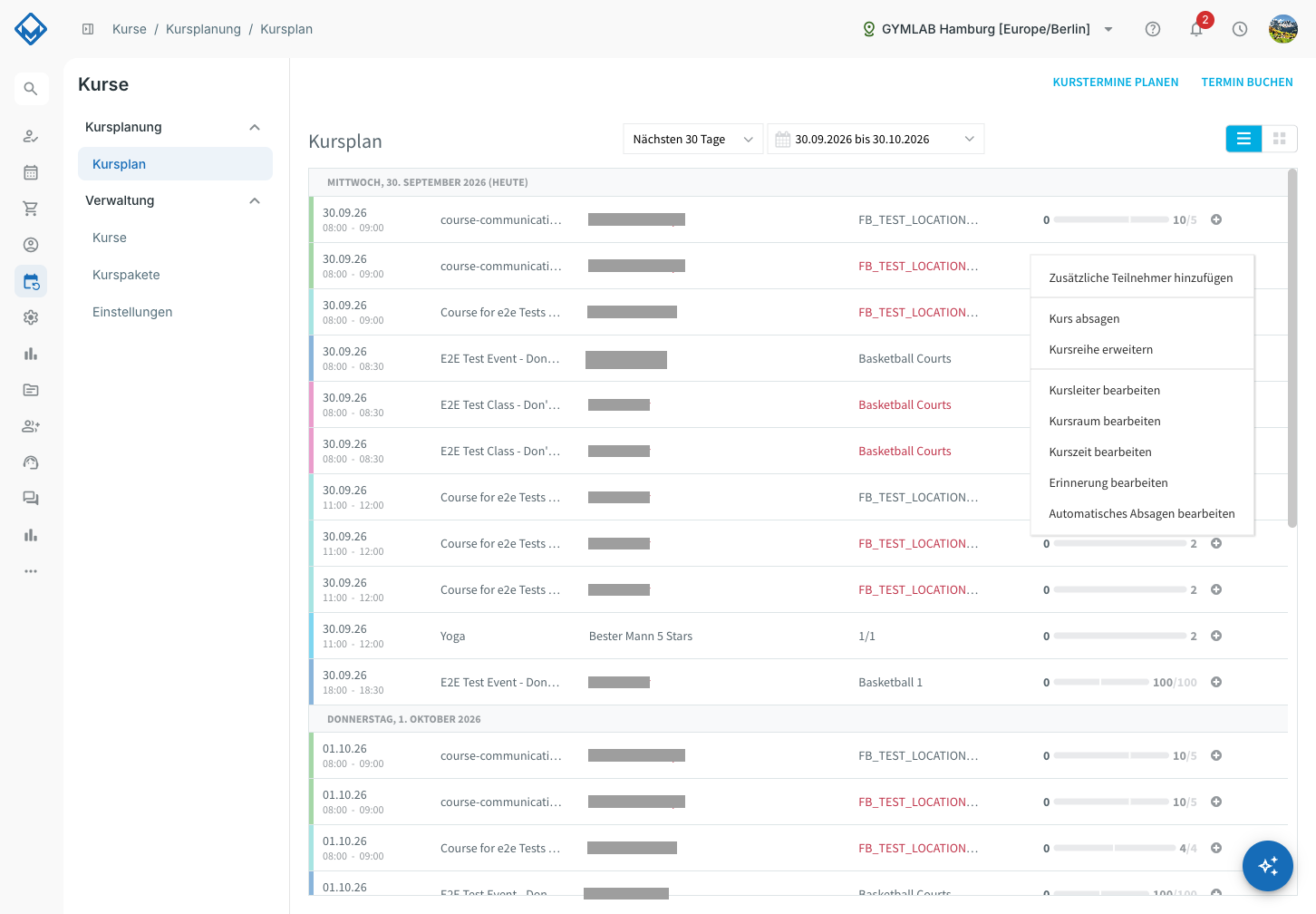Click the three-dots more icon in sidebar
The height and width of the screenshot is (914, 1316).
click(31, 571)
